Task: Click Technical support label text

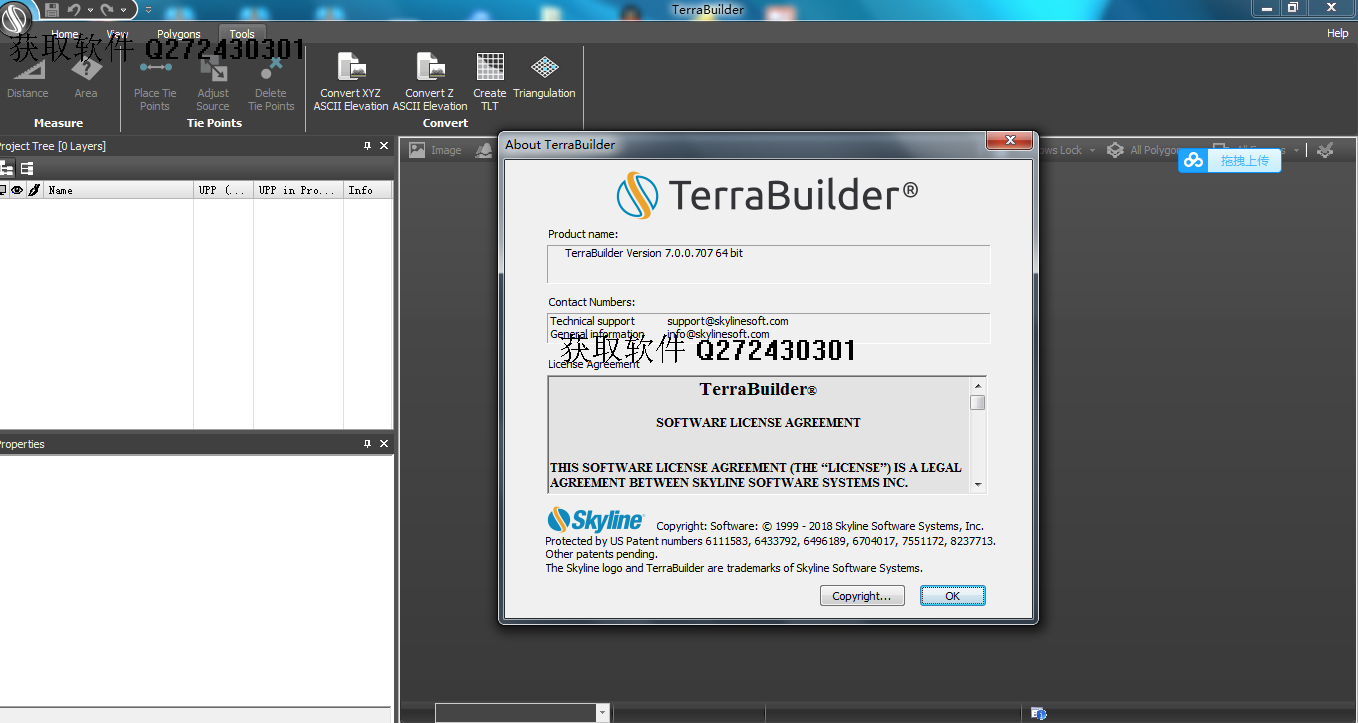Action: [x=592, y=321]
